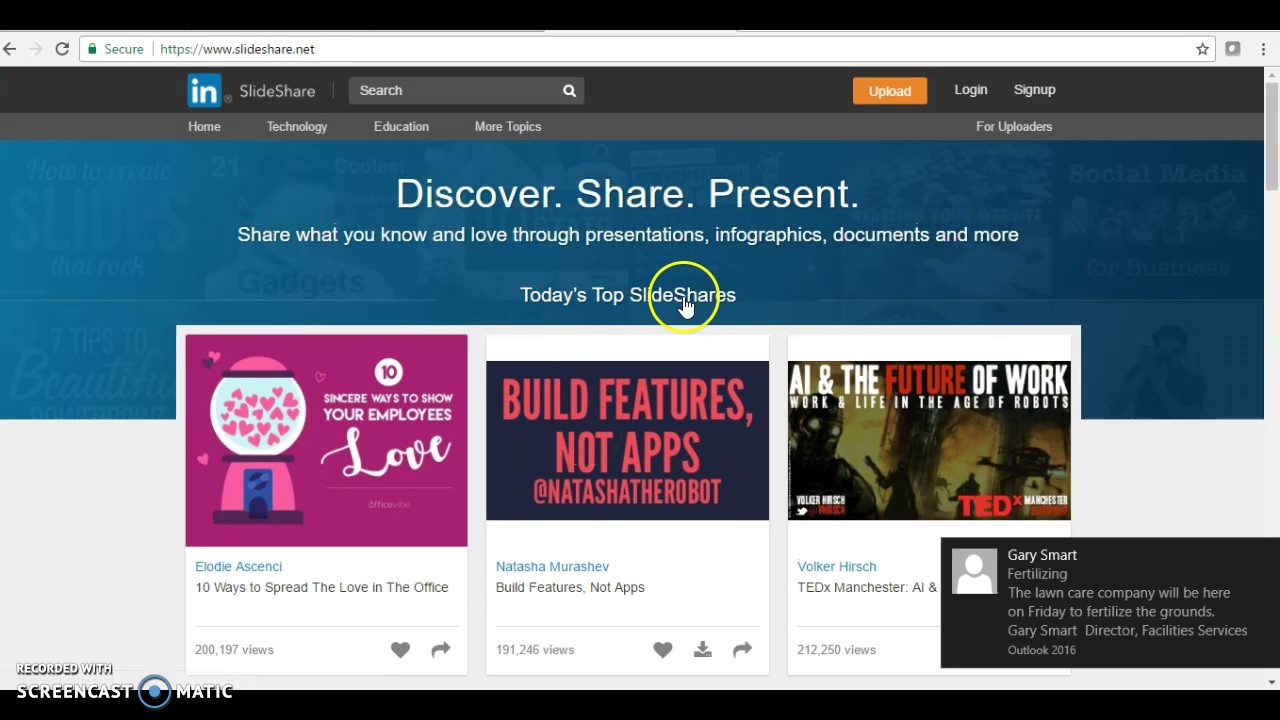
Task: Visit author Natasha Murashev's profile
Action: point(552,566)
